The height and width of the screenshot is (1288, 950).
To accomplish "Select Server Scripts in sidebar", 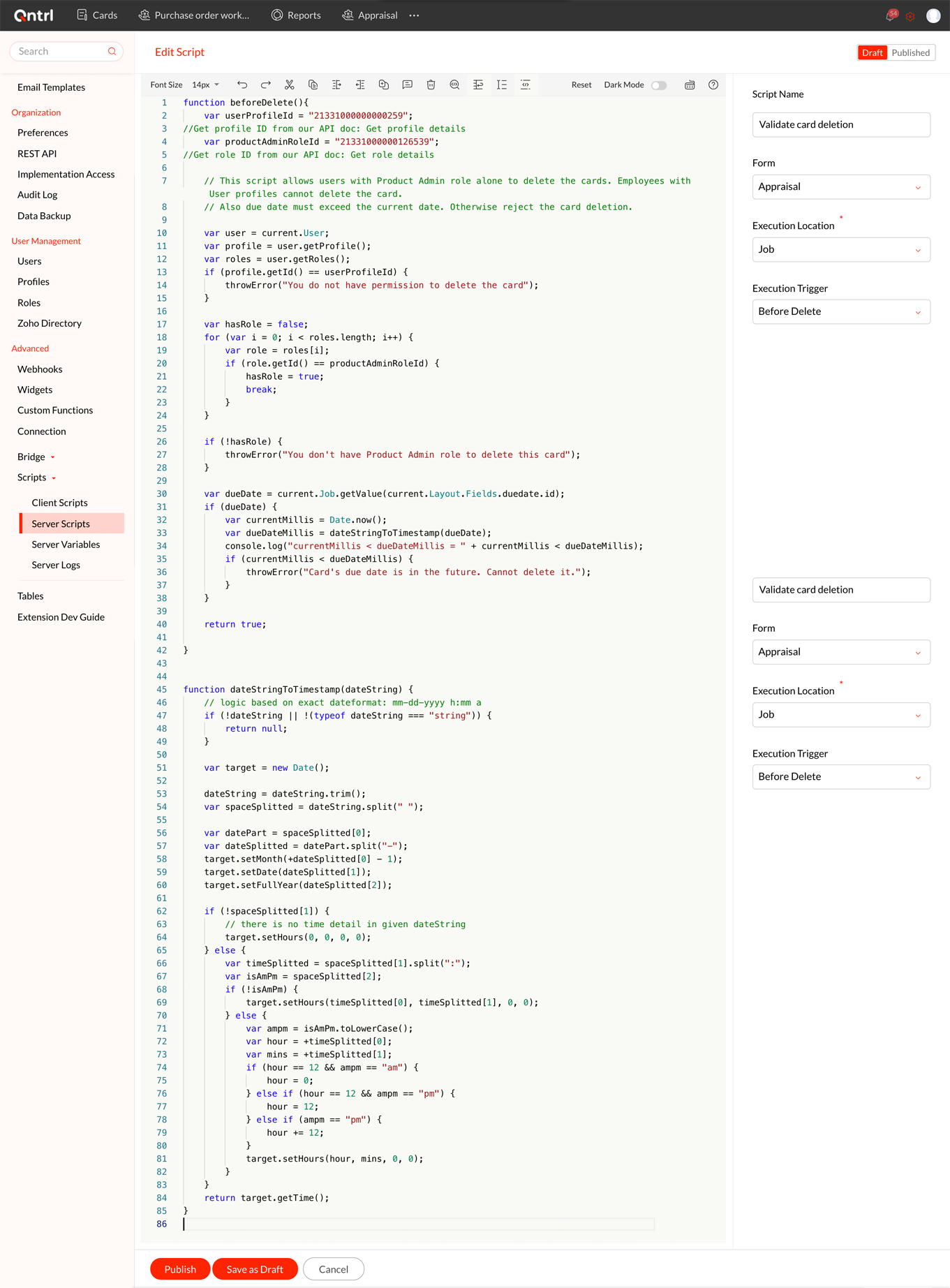I will click(72, 524).
